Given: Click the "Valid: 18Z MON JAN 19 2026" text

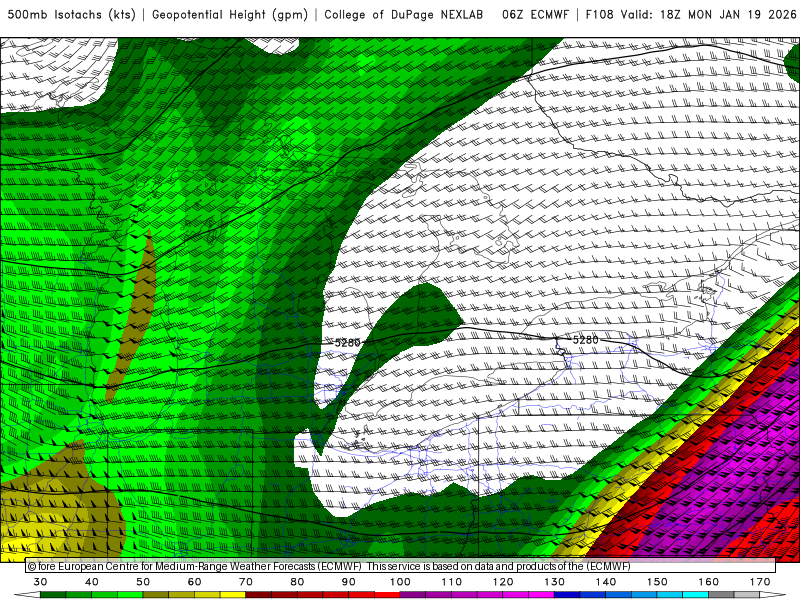Looking at the screenshot, I should click(708, 15).
